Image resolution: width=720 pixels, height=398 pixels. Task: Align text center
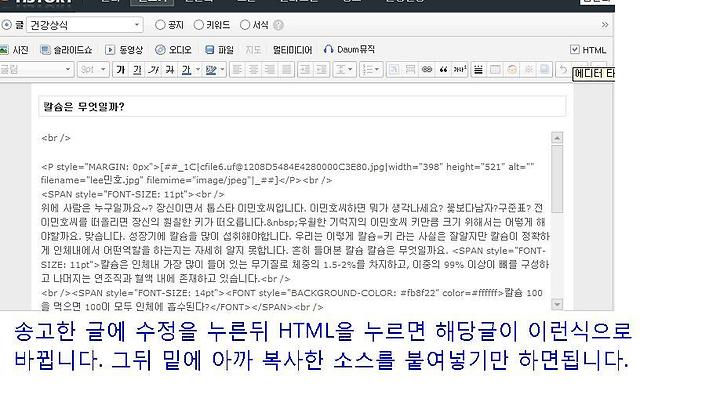253,70
